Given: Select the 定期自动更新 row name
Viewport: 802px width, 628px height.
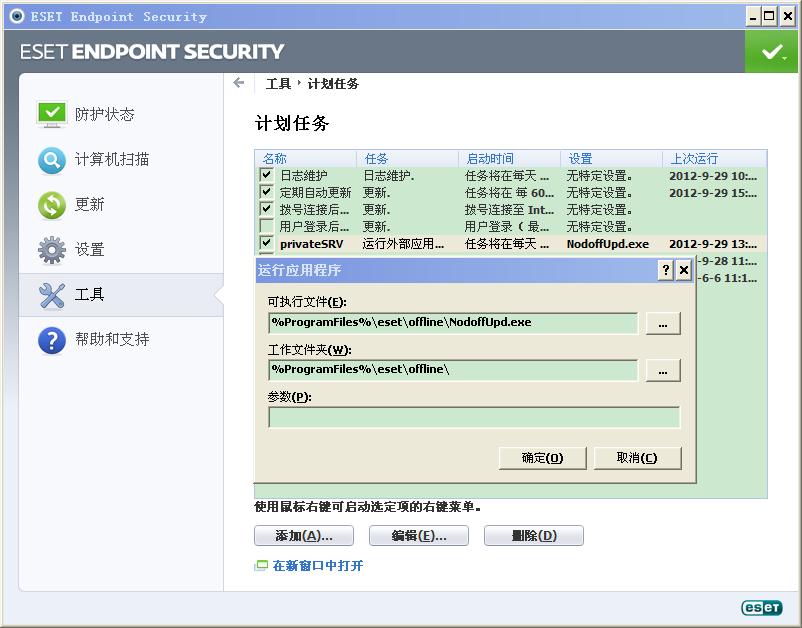Looking at the screenshot, I should point(316,193).
